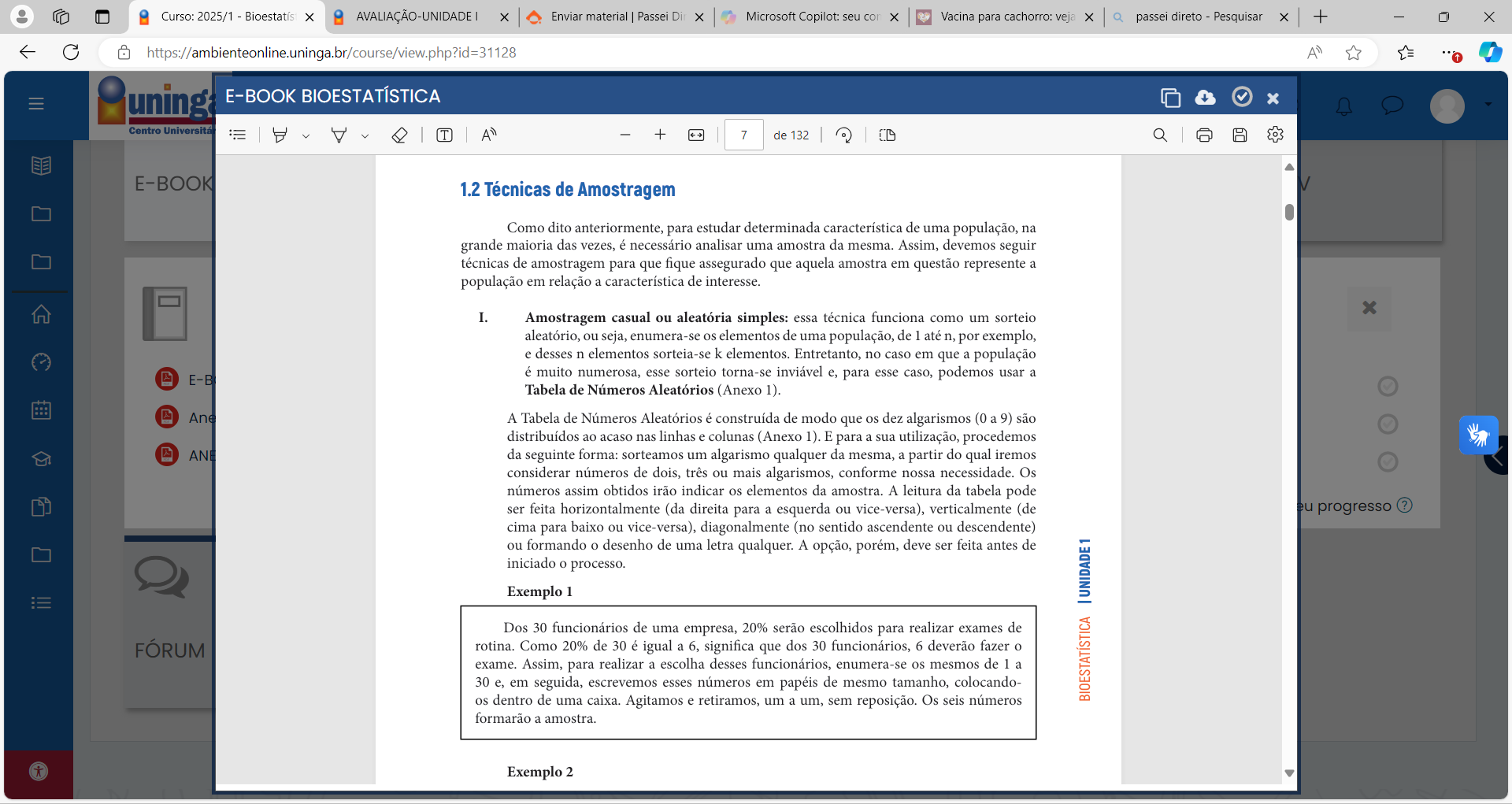Switch to the Microsoft Copilot tab

click(x=811, y=17)
